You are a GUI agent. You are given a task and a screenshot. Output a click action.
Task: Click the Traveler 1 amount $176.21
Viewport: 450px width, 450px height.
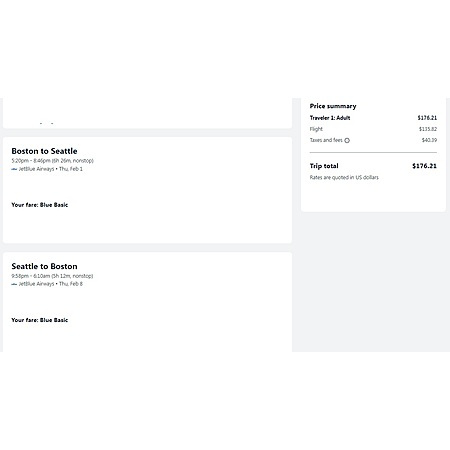[427, 118]
